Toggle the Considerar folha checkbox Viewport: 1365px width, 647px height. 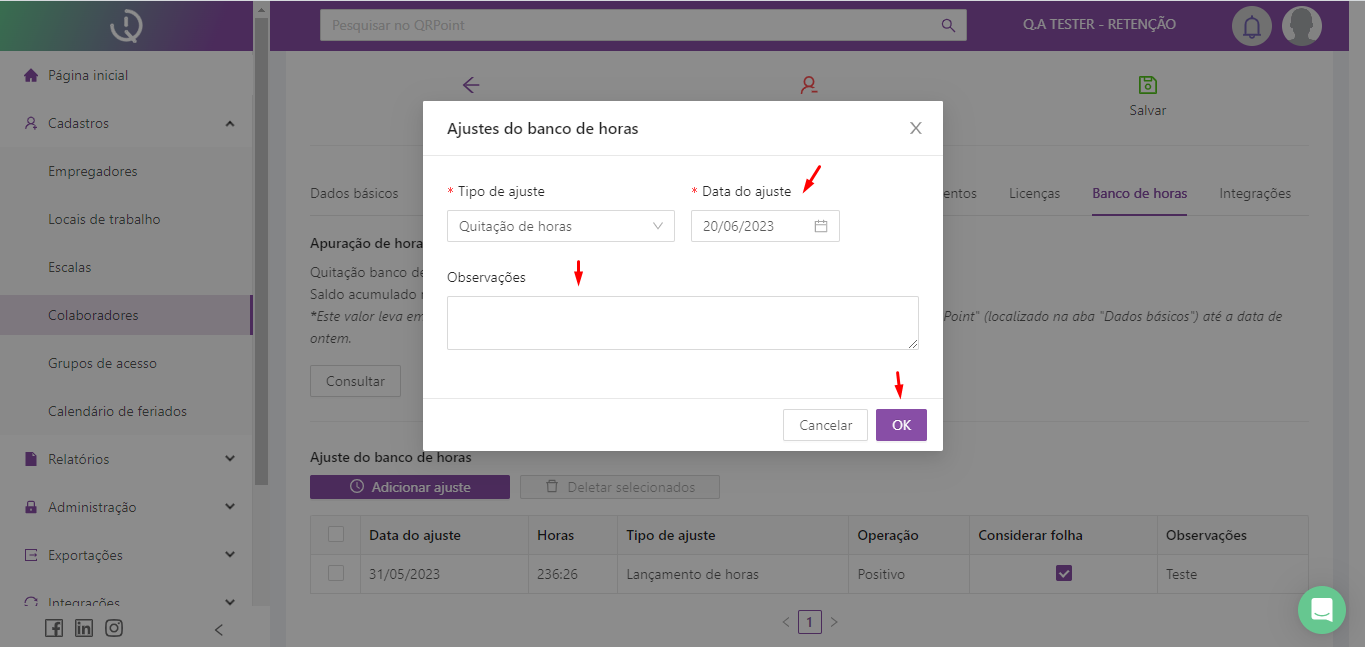pos(1064,574)
